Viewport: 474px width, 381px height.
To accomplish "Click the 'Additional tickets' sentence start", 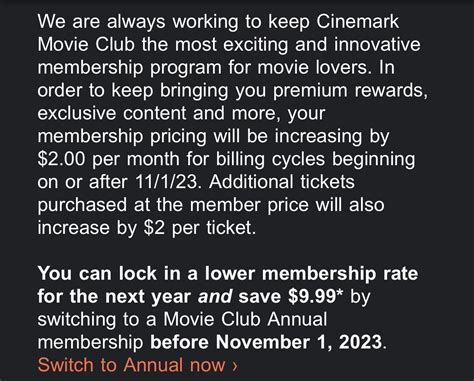I will click(282, 182).
